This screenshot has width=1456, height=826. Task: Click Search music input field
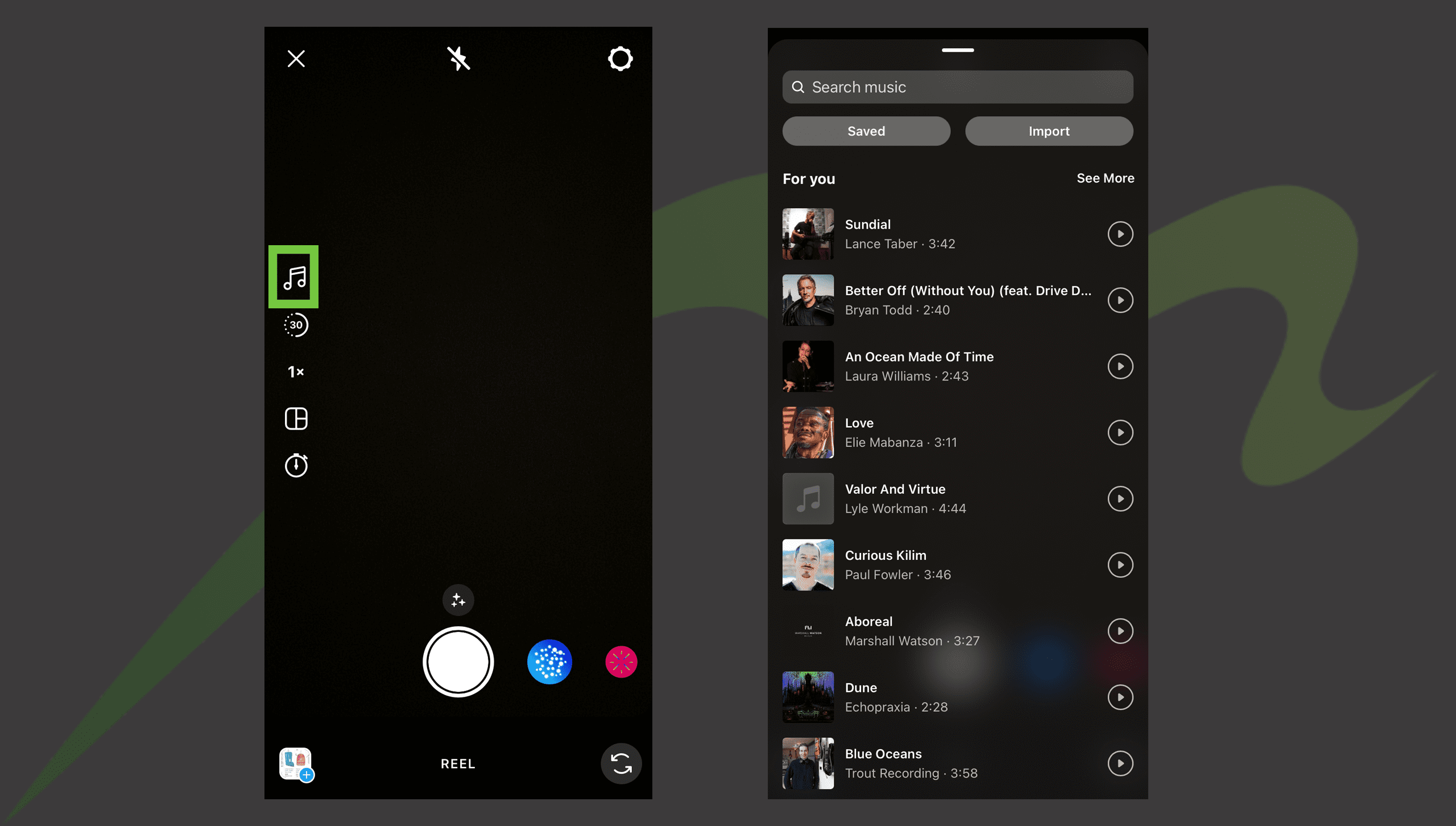[x=957, y=87]
